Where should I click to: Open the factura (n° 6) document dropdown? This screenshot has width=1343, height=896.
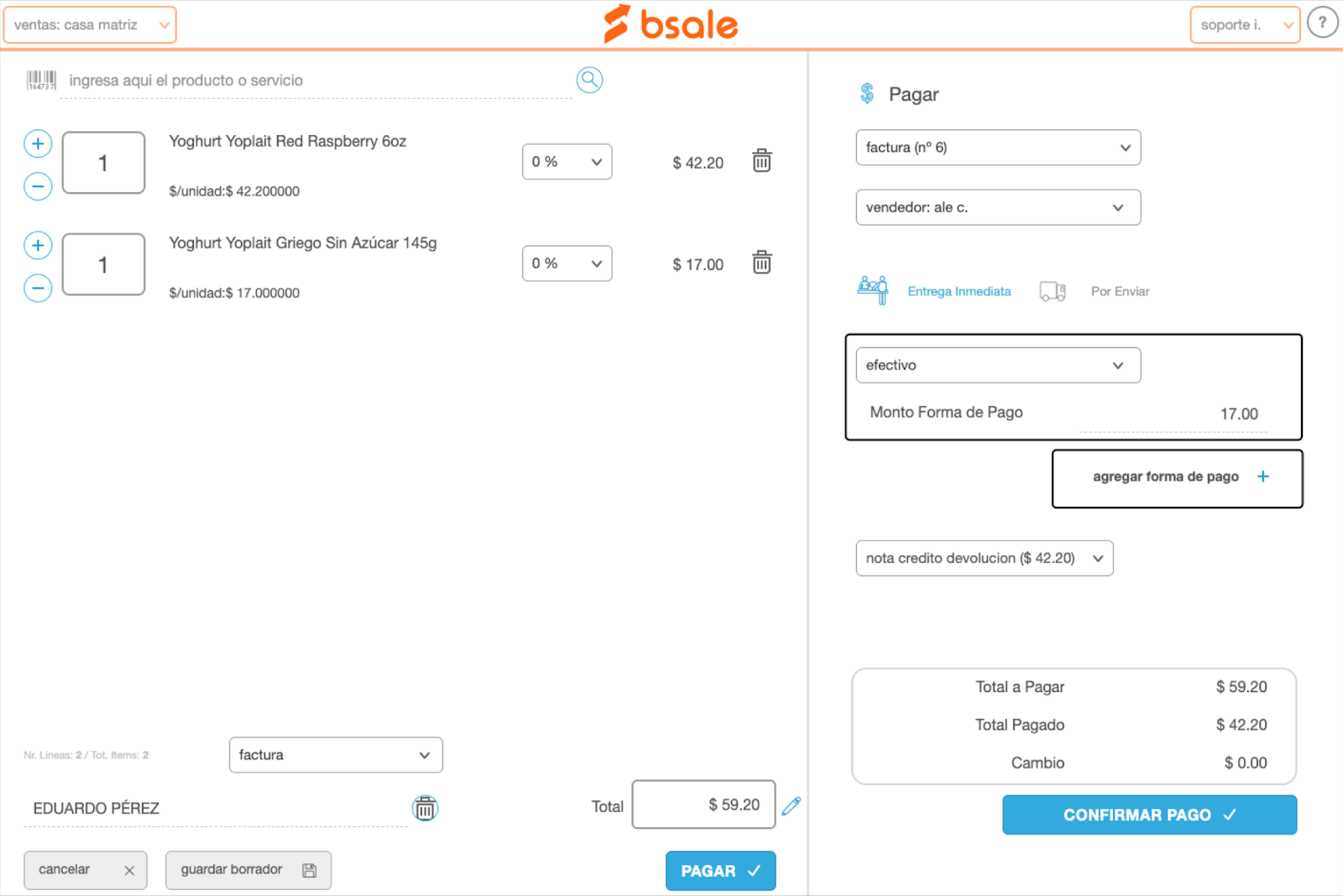(998, 148)
